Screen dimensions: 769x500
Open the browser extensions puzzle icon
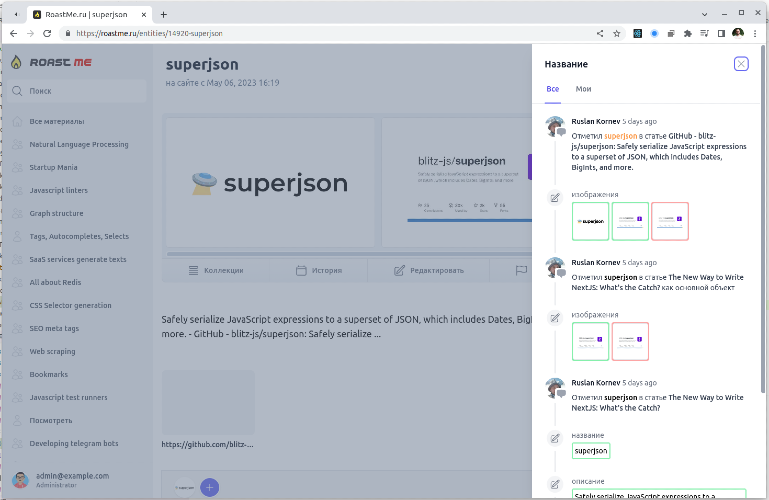pyautogui.click(x=688, y=33)
